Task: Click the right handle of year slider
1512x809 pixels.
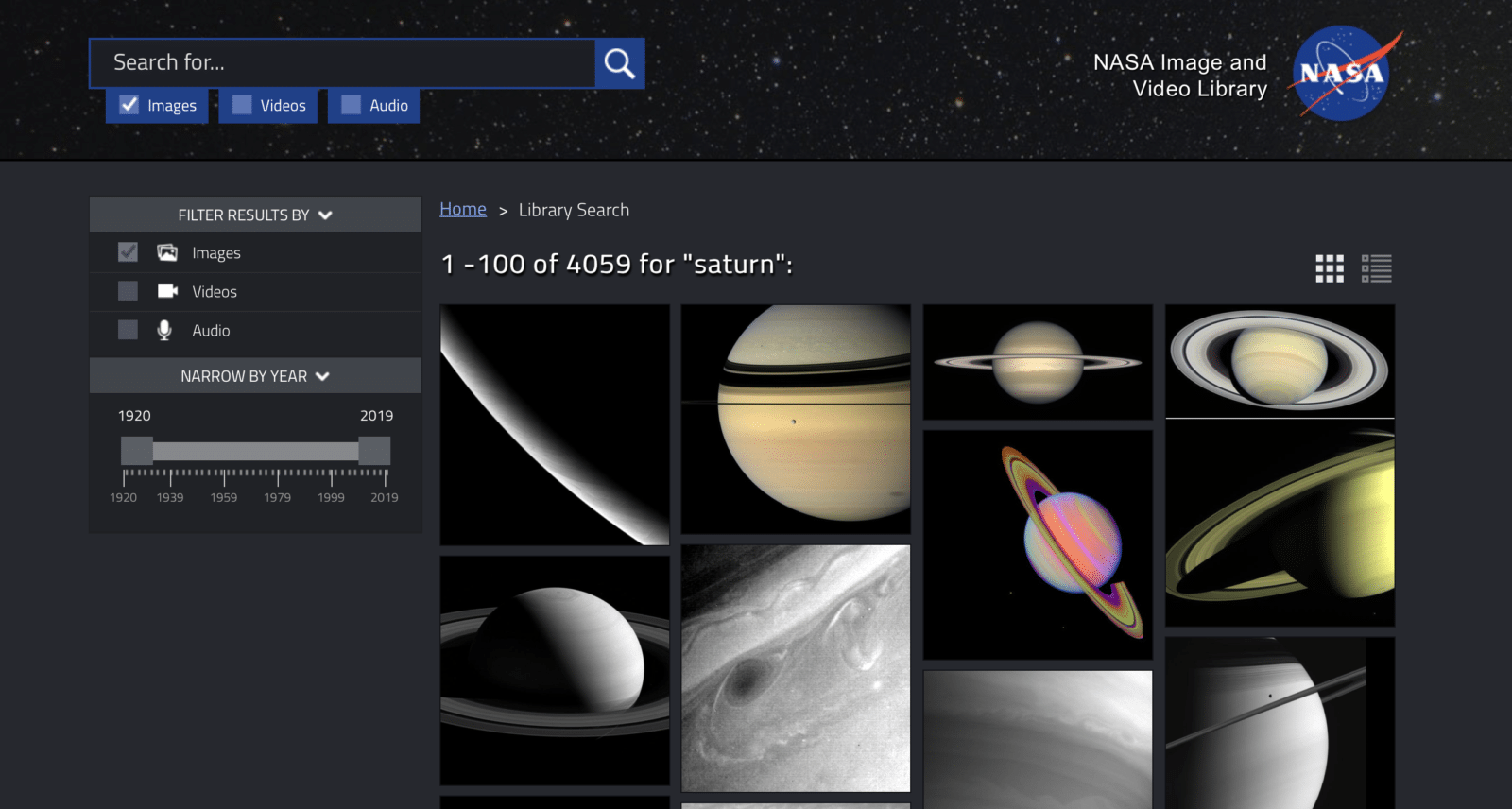Action: click(374, 451)
